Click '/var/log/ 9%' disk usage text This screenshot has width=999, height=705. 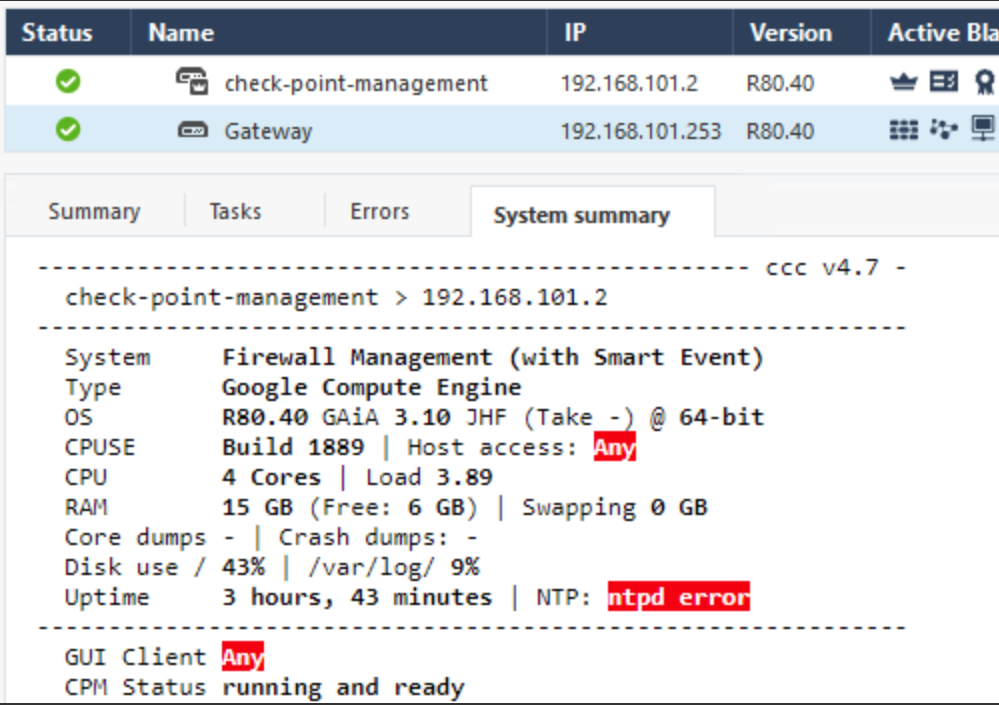(394, 567)
